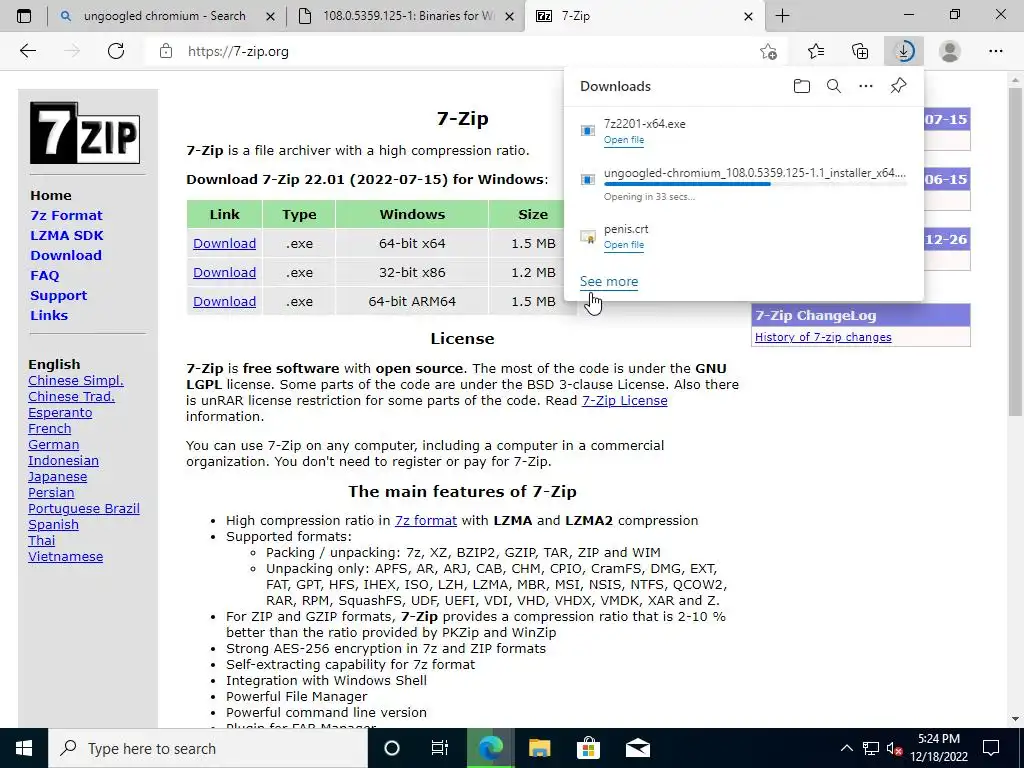Open the Collections icon
Image resolution: width=1024 pixels, height=768 pixels.
pos(860,51)
